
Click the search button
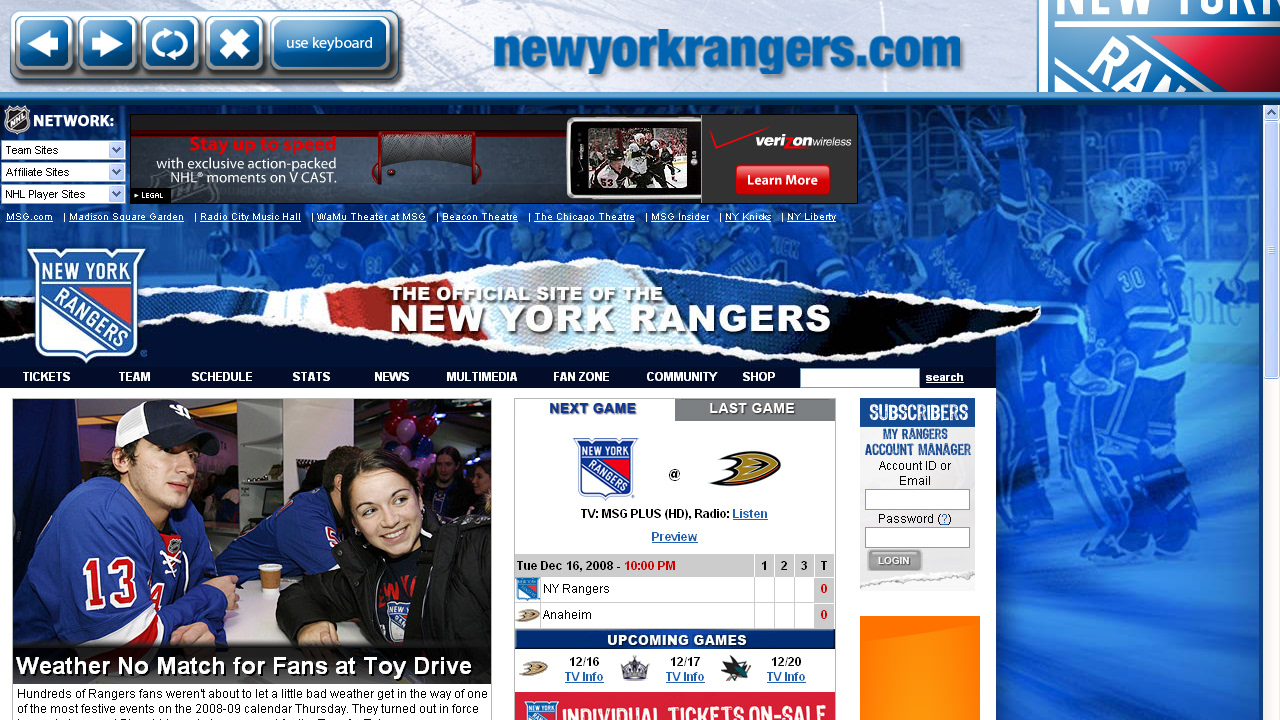(944, 378)
